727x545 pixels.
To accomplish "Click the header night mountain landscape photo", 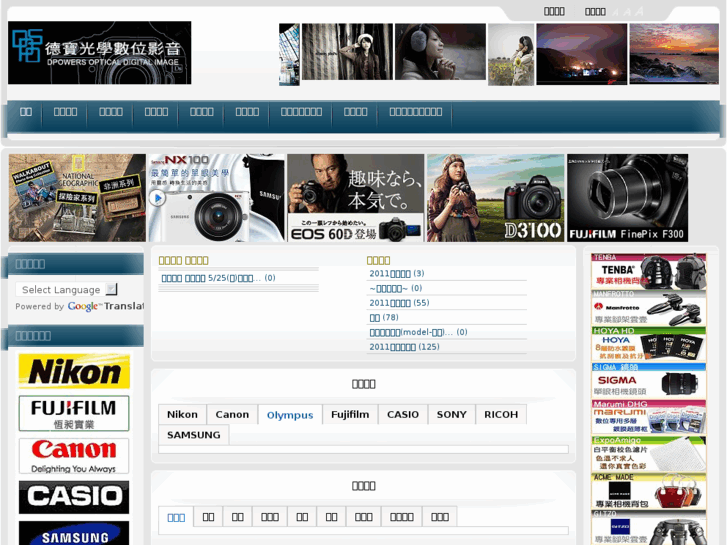I will click(x=582, y=54).
